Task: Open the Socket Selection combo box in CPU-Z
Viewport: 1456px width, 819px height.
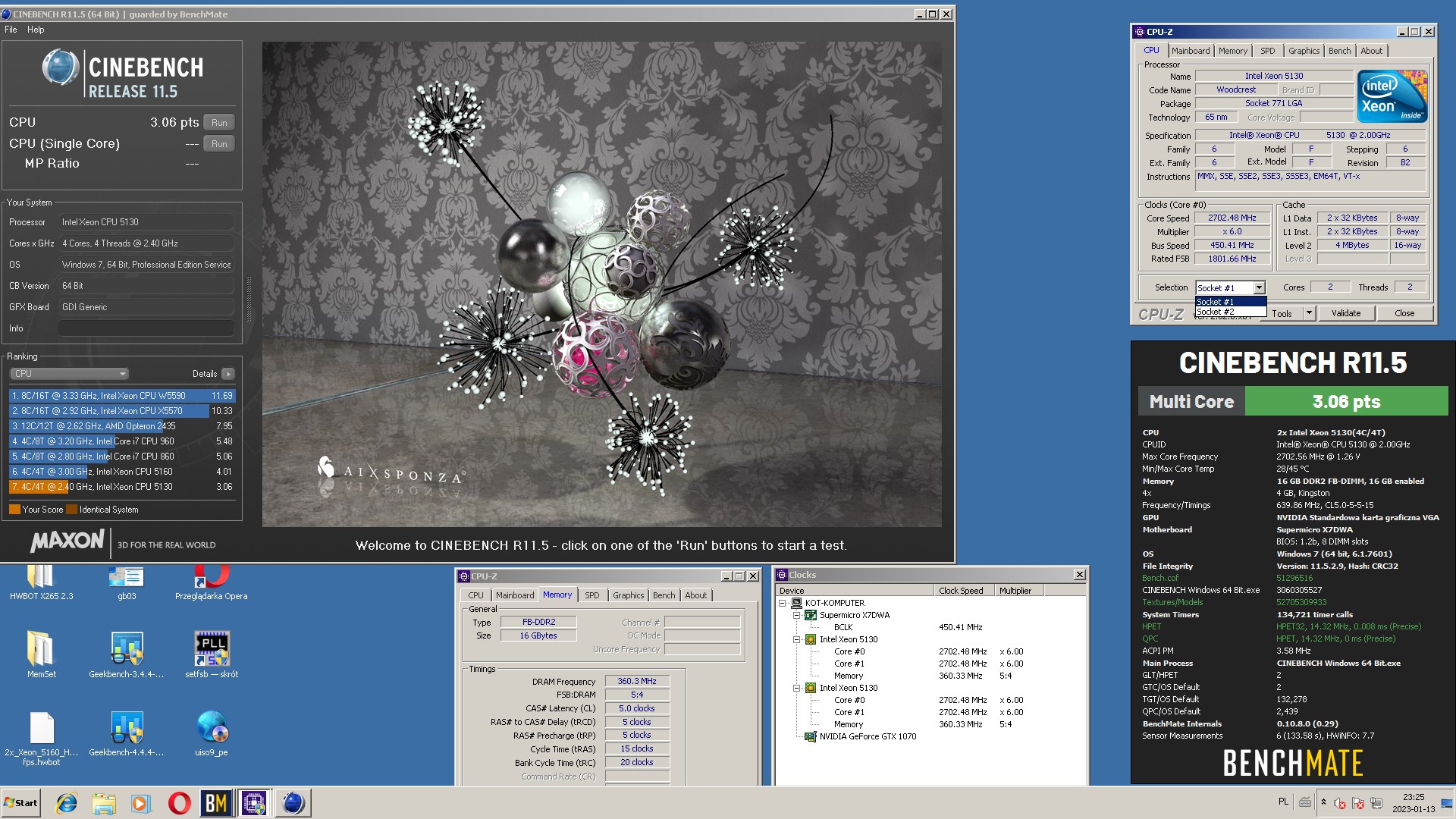Action: tap(1230, 288)
